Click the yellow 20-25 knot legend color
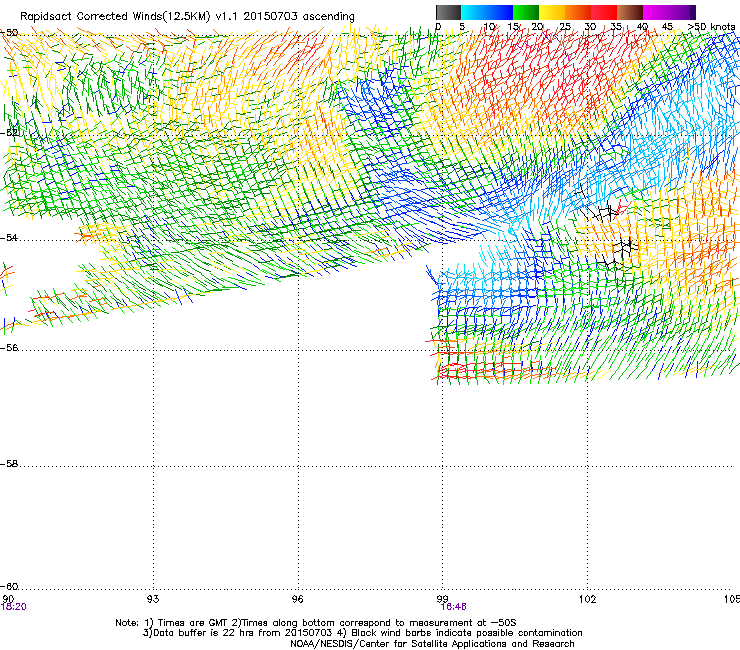 coord(552,12)
